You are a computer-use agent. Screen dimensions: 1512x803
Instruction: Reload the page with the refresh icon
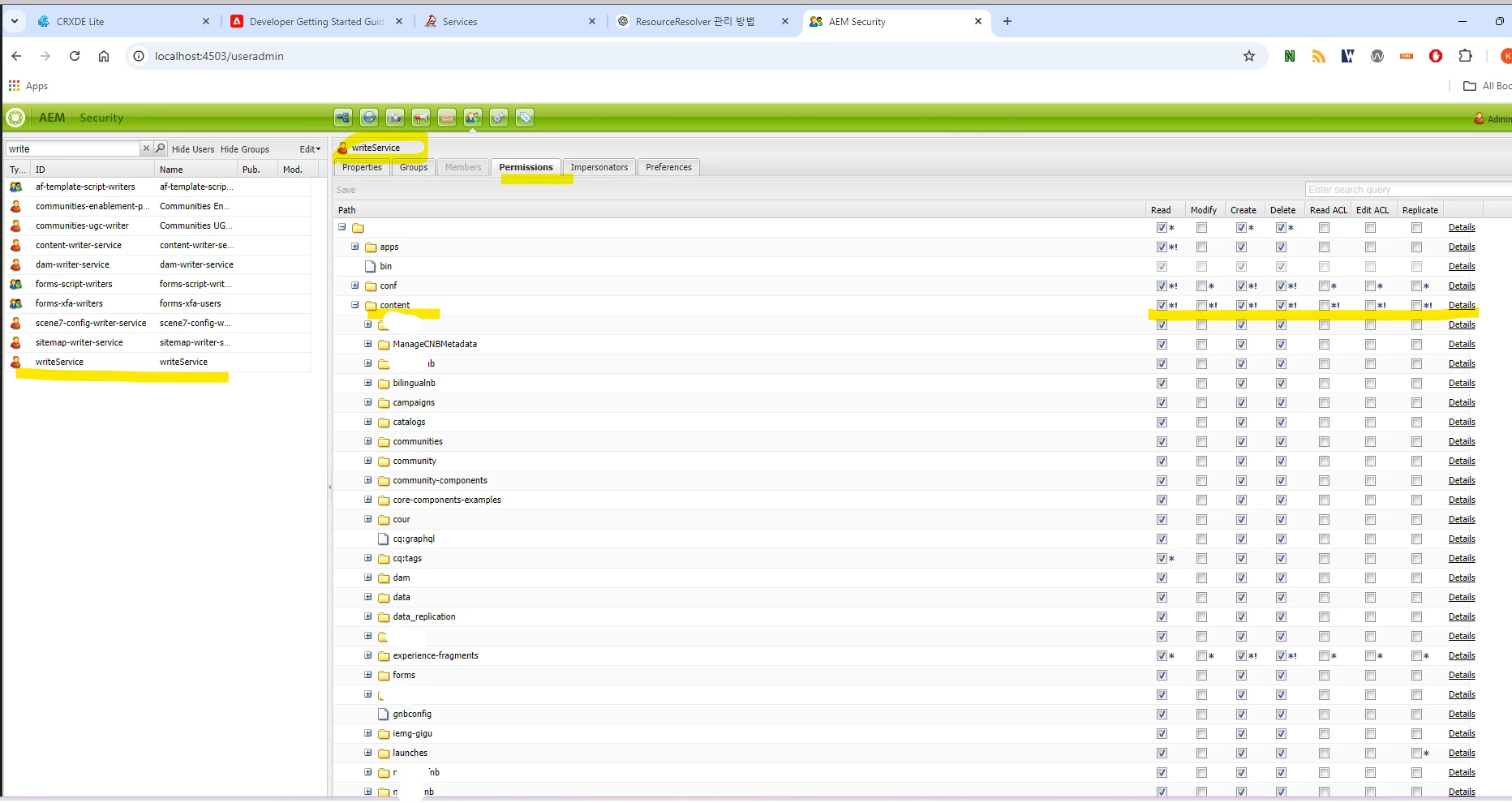tap(75, 56)
